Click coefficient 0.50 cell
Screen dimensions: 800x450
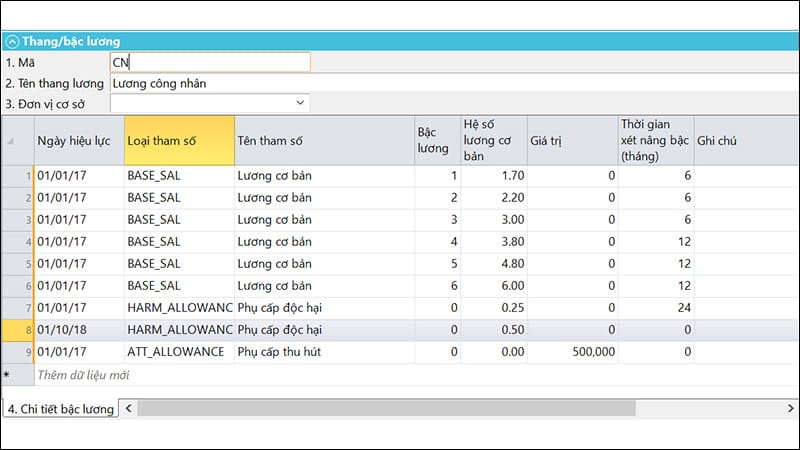493,330
